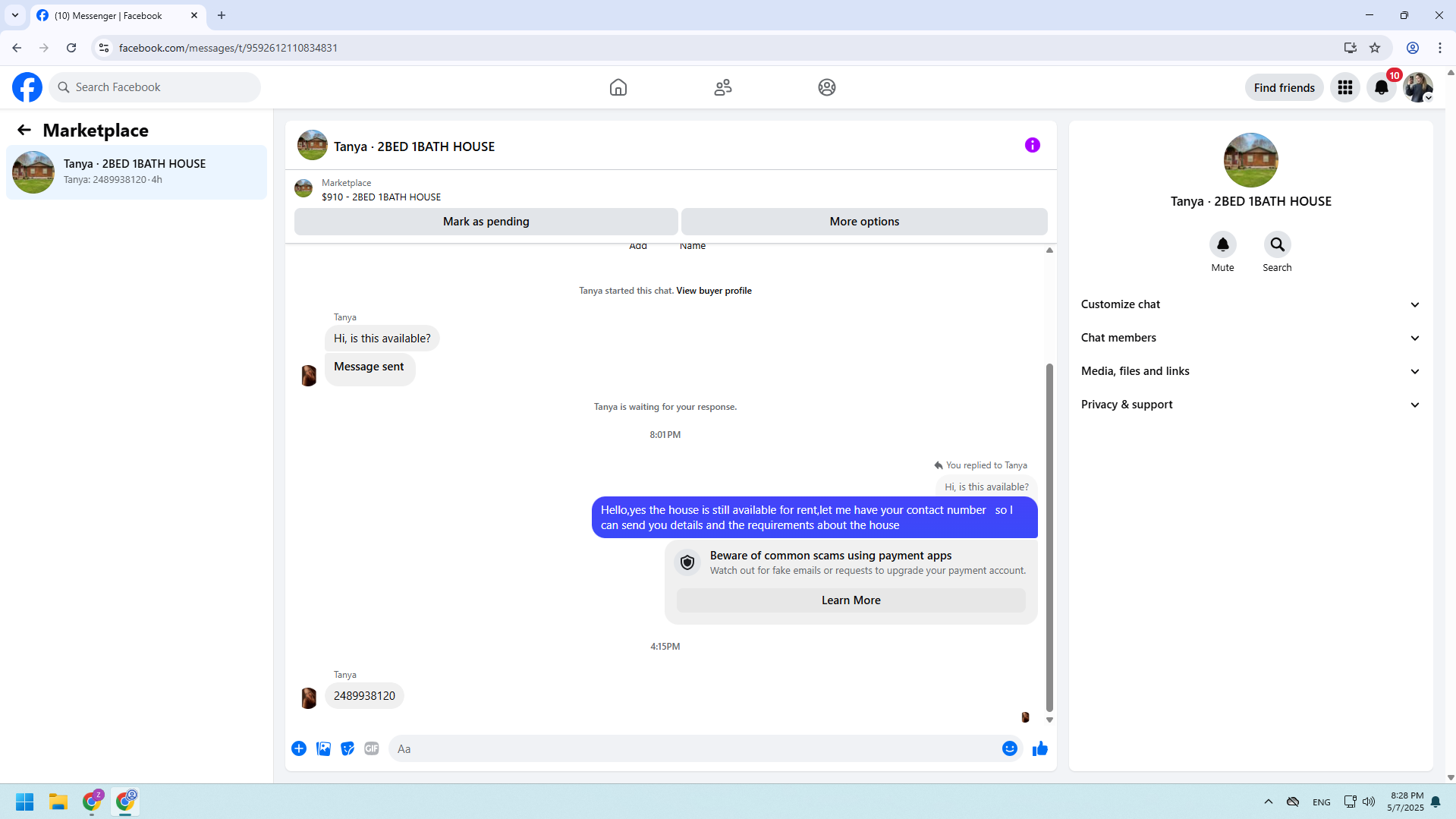Show hidden system tray icons

pyautogui.click(x=1269, y=802)
